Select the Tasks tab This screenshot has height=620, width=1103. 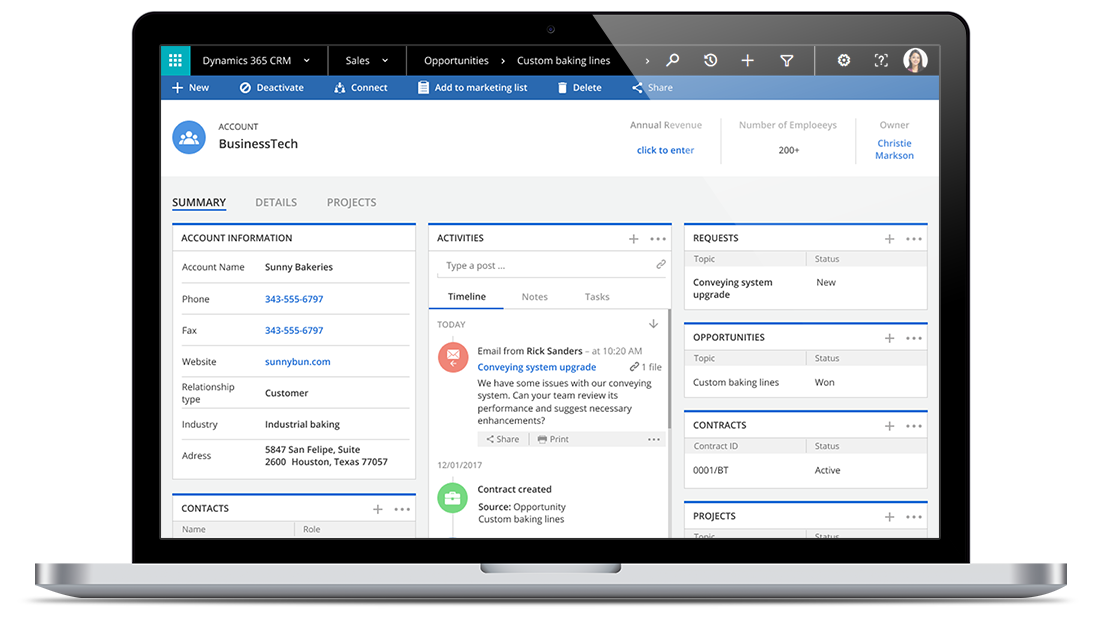coord(597,297)
